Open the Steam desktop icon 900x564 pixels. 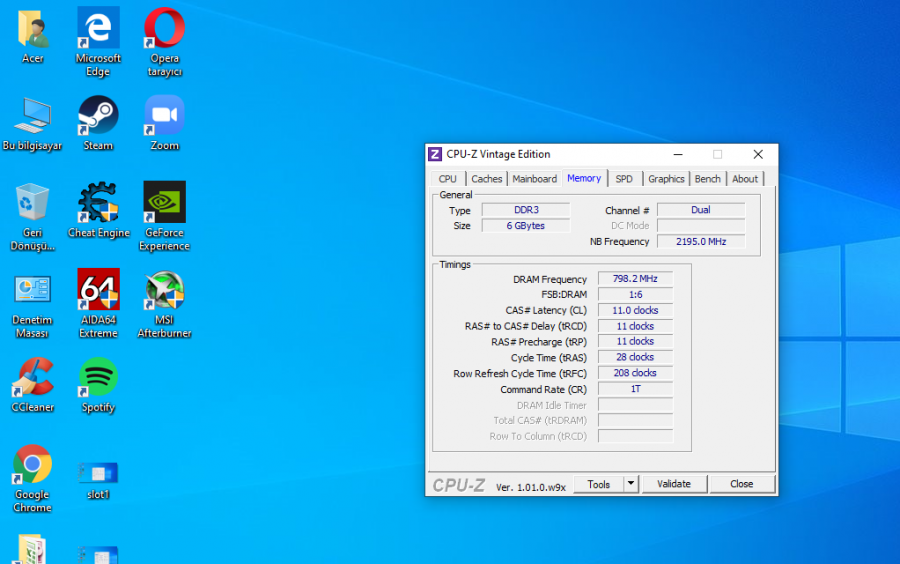tap(98, 116)
